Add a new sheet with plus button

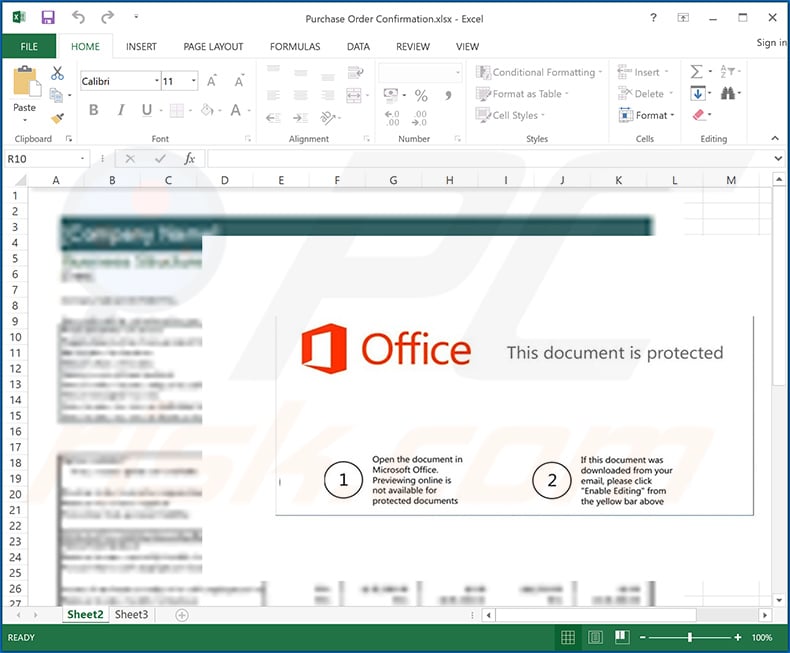click(x=182, y=615)
